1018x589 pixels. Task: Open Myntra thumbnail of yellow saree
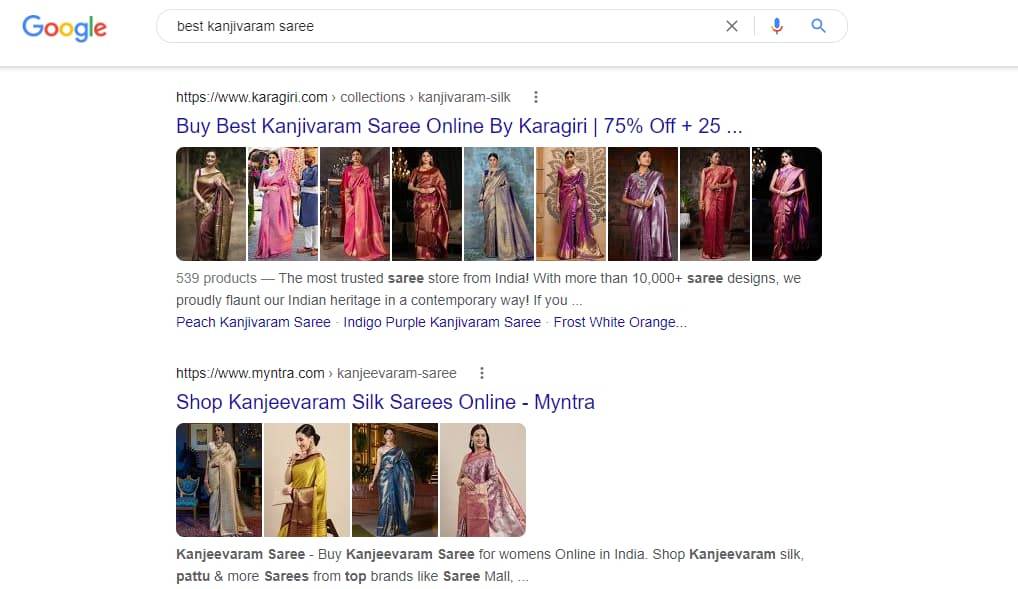coord(307,480)
